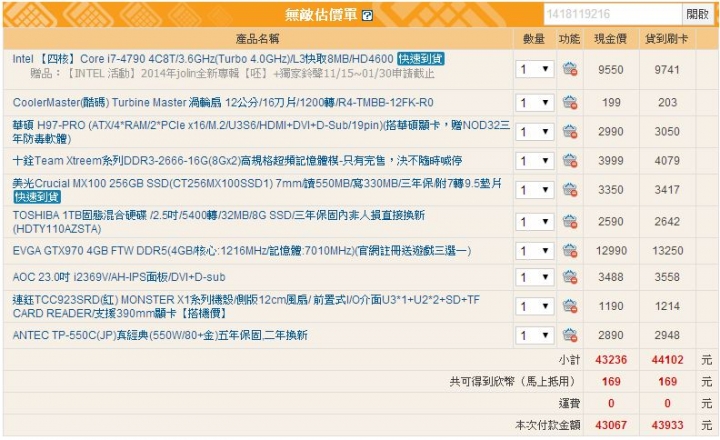Click 快速到貨 badge on Intel CPU row

tap(421, 59)
